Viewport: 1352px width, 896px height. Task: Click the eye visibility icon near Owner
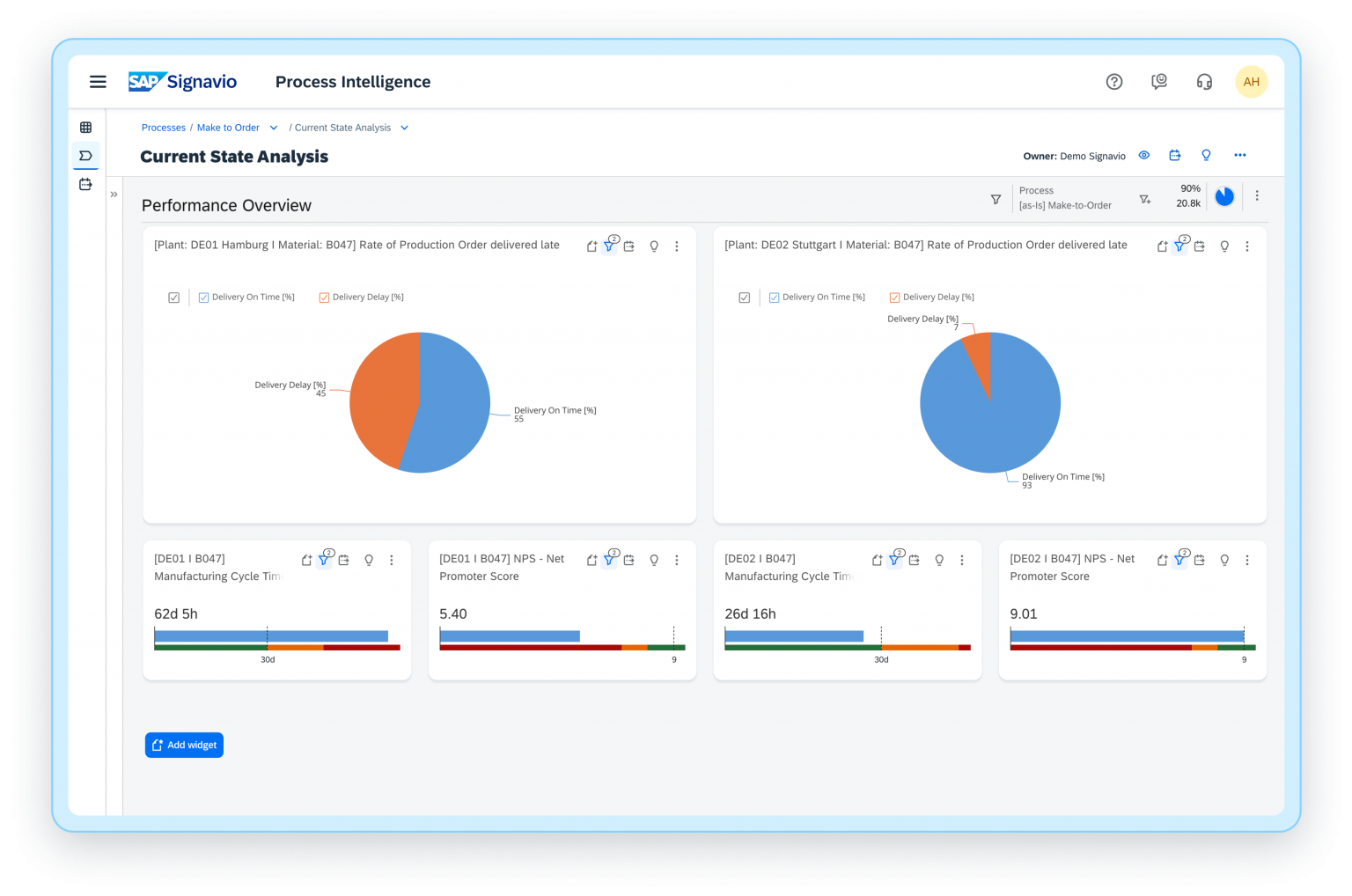click(1144, 155)
